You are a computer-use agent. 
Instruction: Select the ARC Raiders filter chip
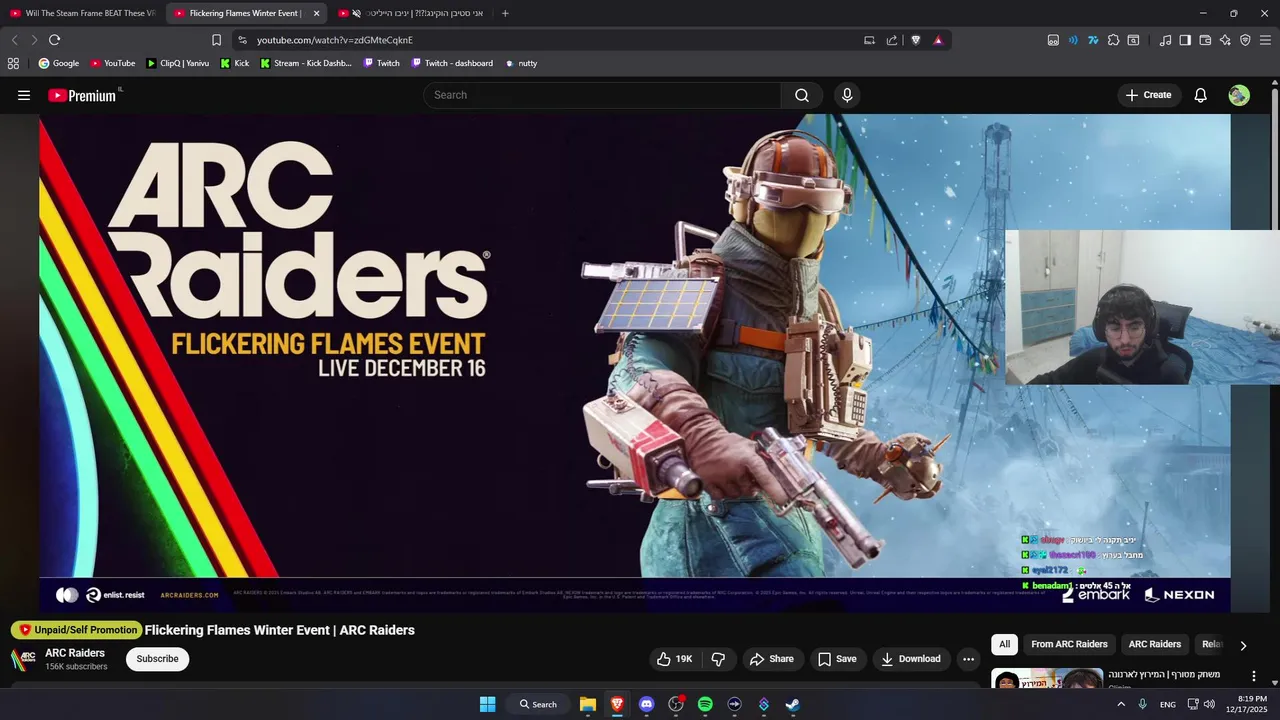[1154, 644]
